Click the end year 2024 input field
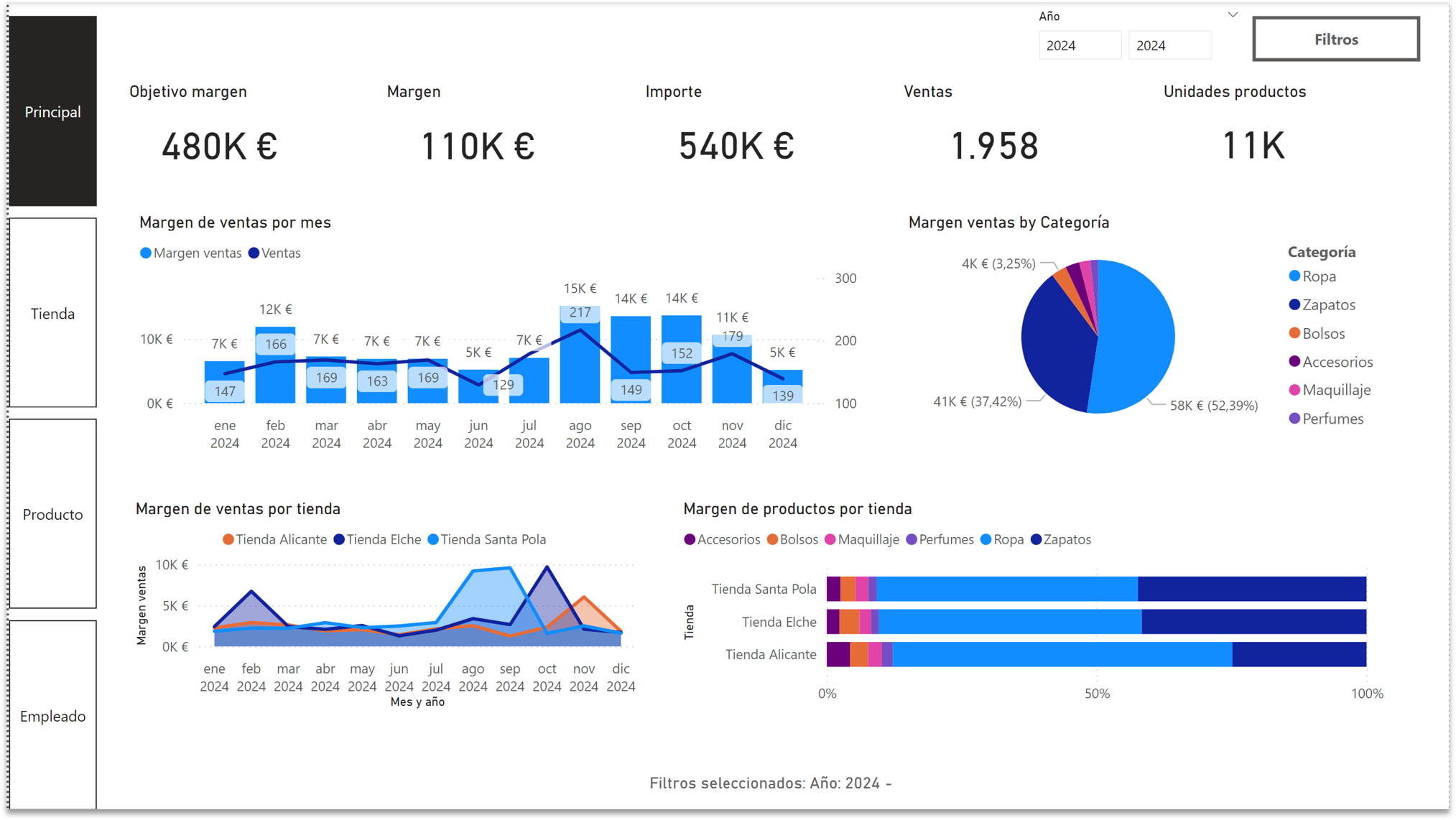The width and height of the screenshot is (1456, 820). [1169, 45]
